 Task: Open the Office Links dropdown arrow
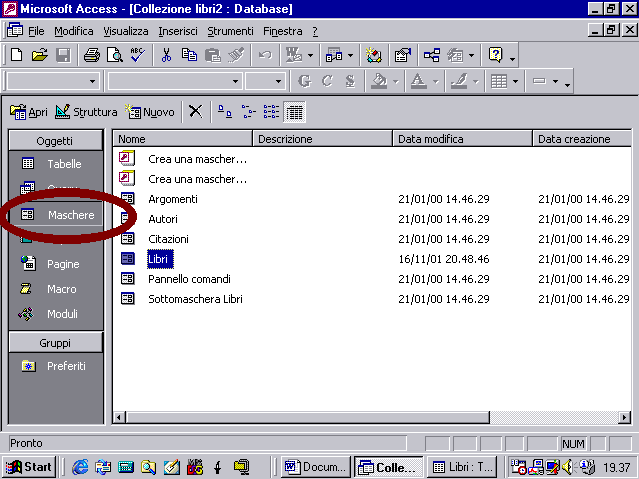tap(311, 55)
